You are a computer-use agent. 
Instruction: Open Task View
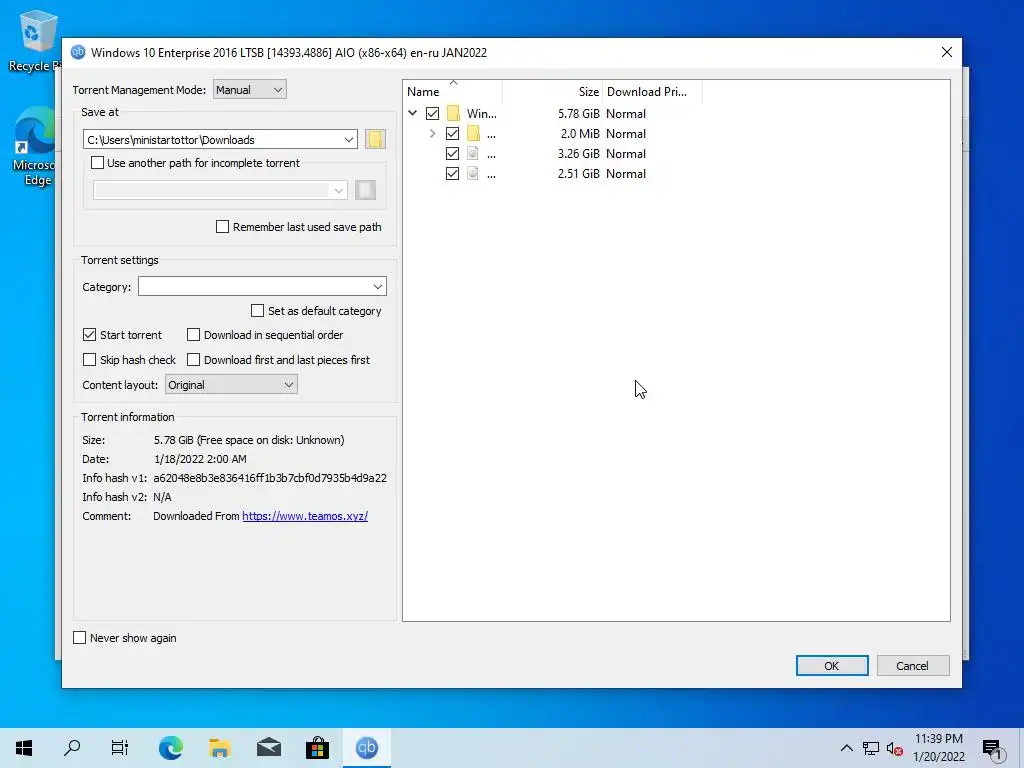pyautogui.click(x=120, y=748)
